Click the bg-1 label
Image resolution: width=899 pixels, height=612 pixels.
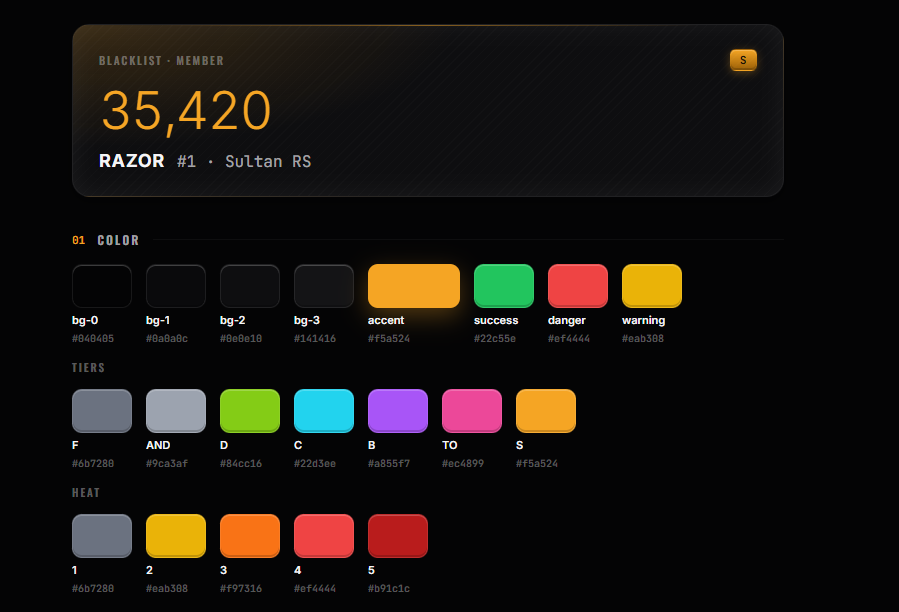coord(158,320)
